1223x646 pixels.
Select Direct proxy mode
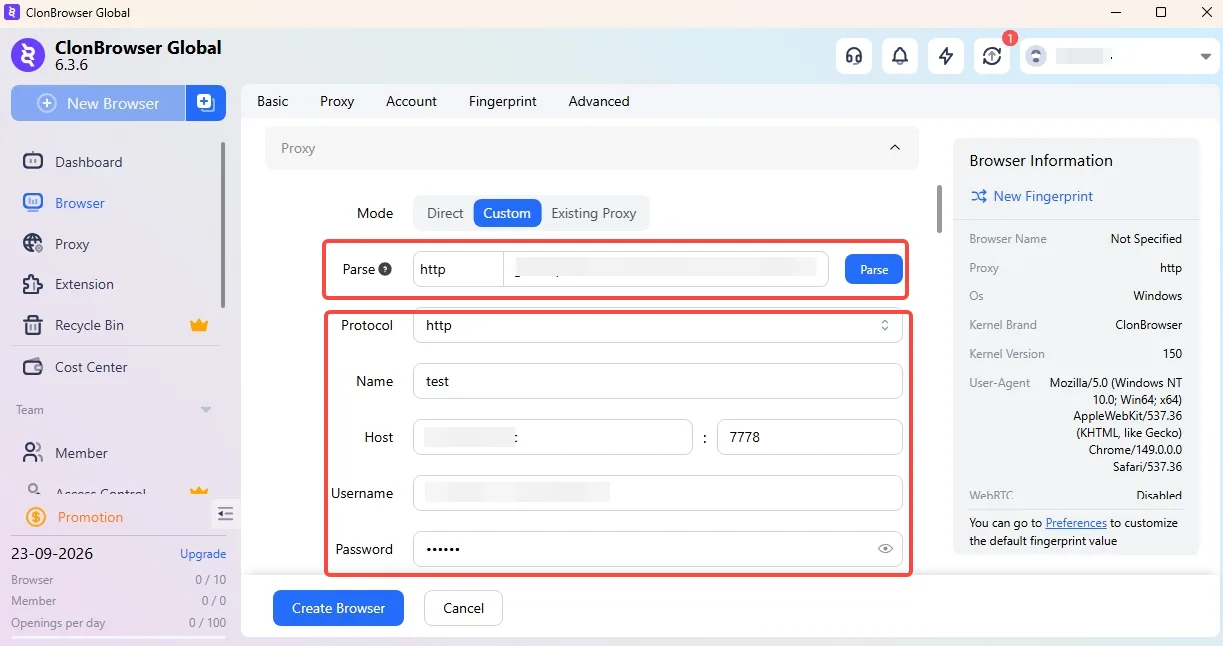445,213
